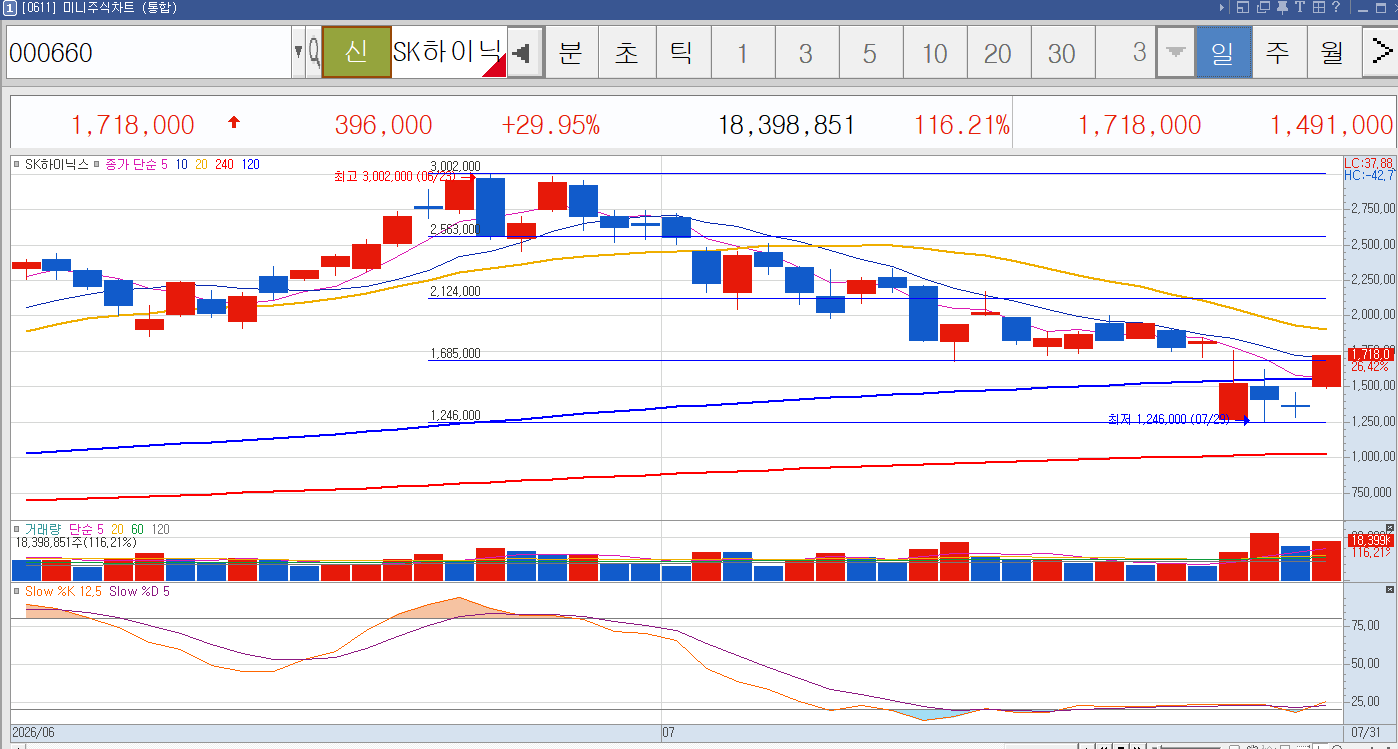Click the current price 1,718,000 in red

pyautogui.click(x=133, y=125)
